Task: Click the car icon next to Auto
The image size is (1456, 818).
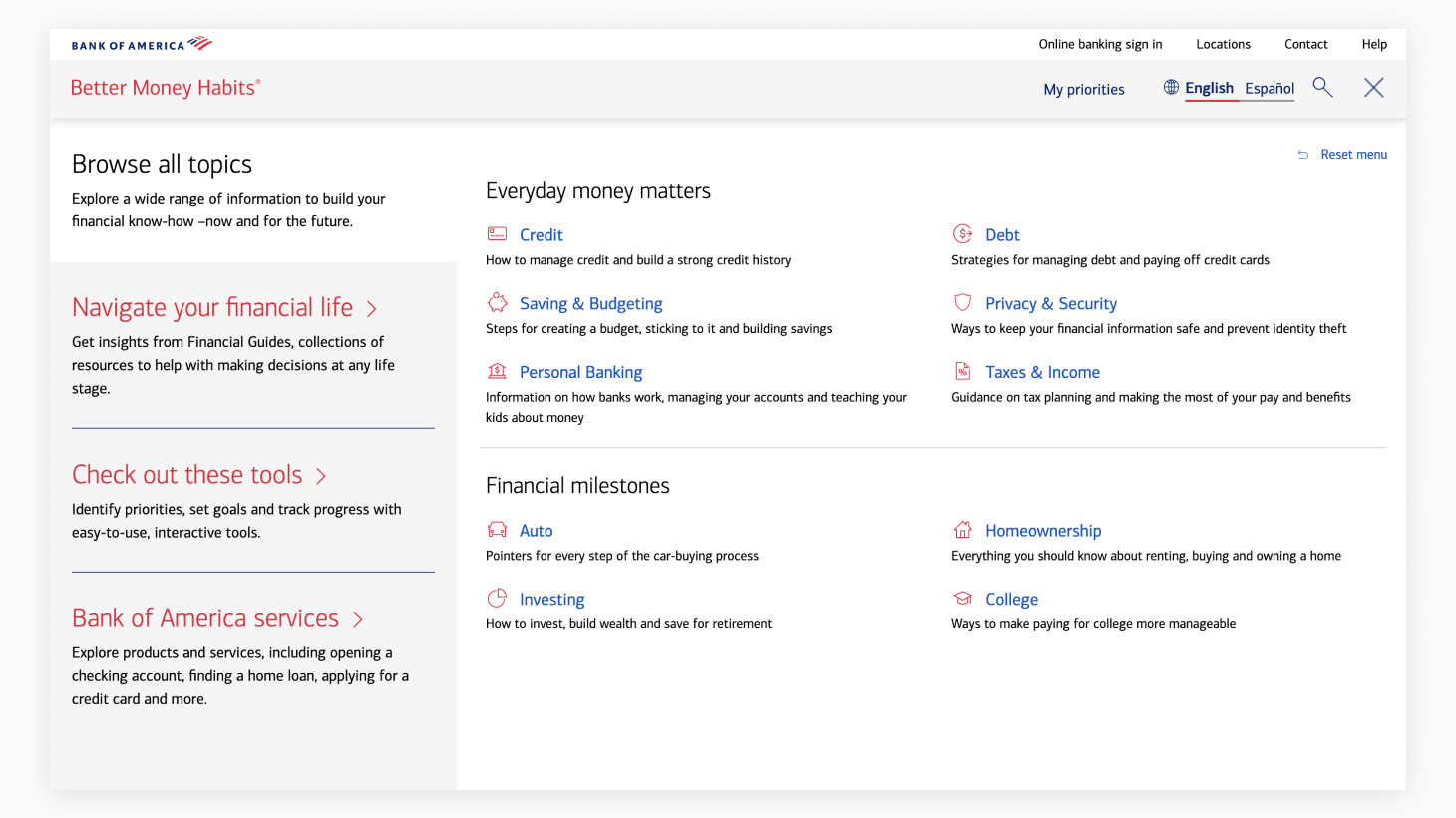Action: click(x=497, y=530)
